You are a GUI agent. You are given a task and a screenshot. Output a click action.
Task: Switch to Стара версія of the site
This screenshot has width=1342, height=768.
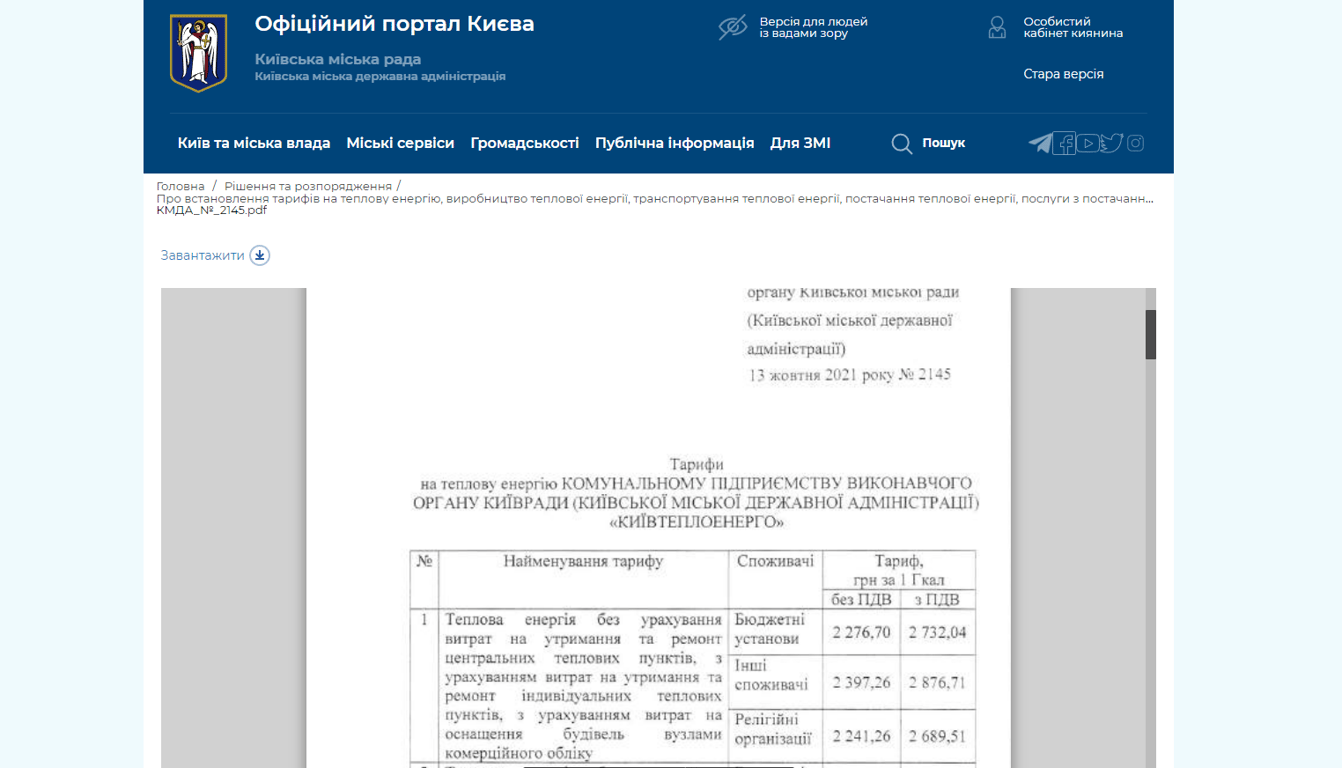pyautogui.click(x=1063, y=74)
